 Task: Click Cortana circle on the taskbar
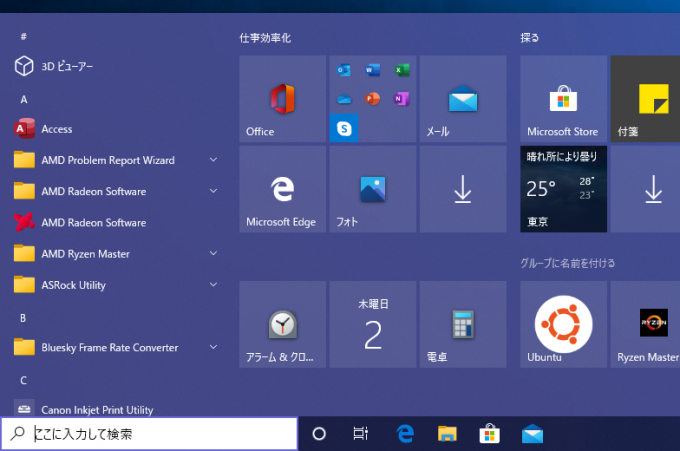click(x=319, y=433)
